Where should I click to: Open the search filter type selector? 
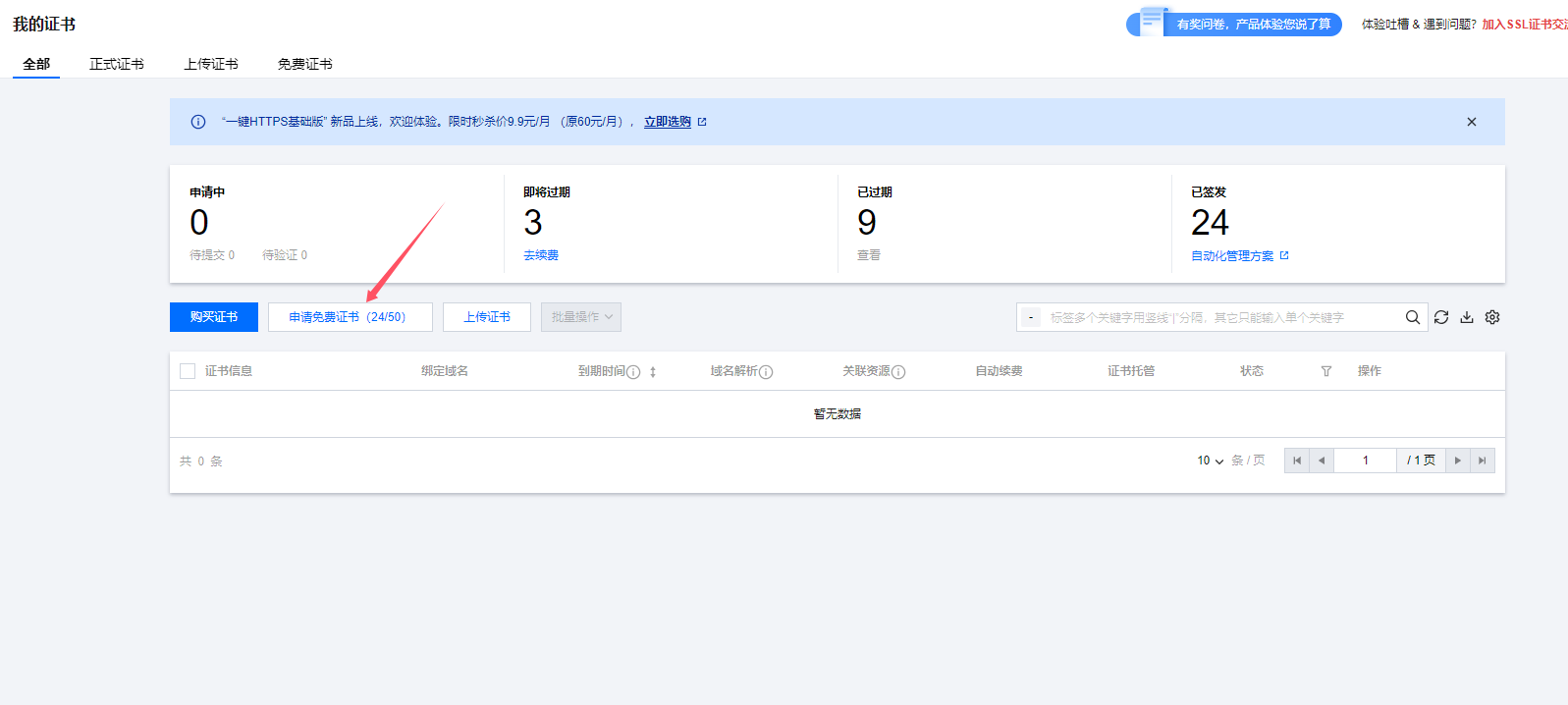[1030, 317]
